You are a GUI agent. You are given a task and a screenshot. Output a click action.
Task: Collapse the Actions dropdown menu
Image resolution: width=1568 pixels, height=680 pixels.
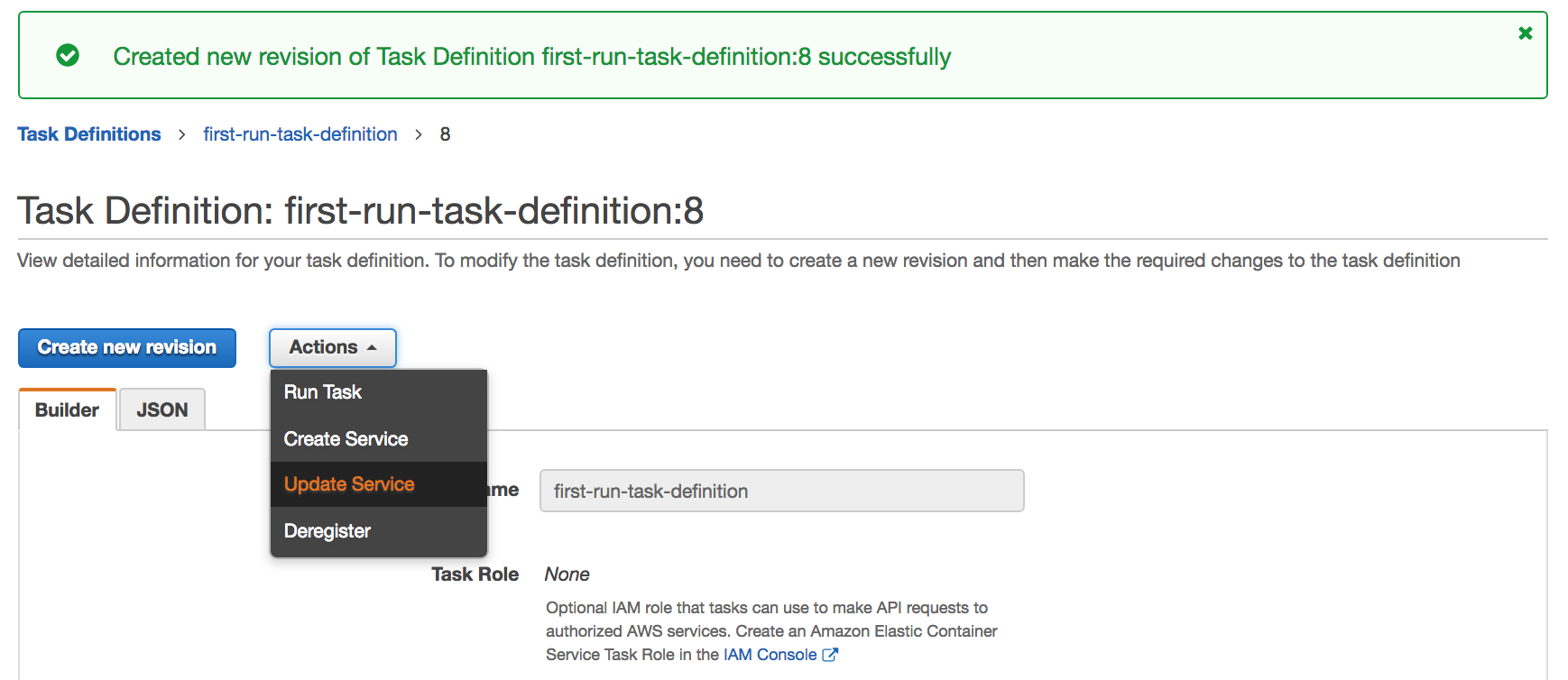coord(332,347)
